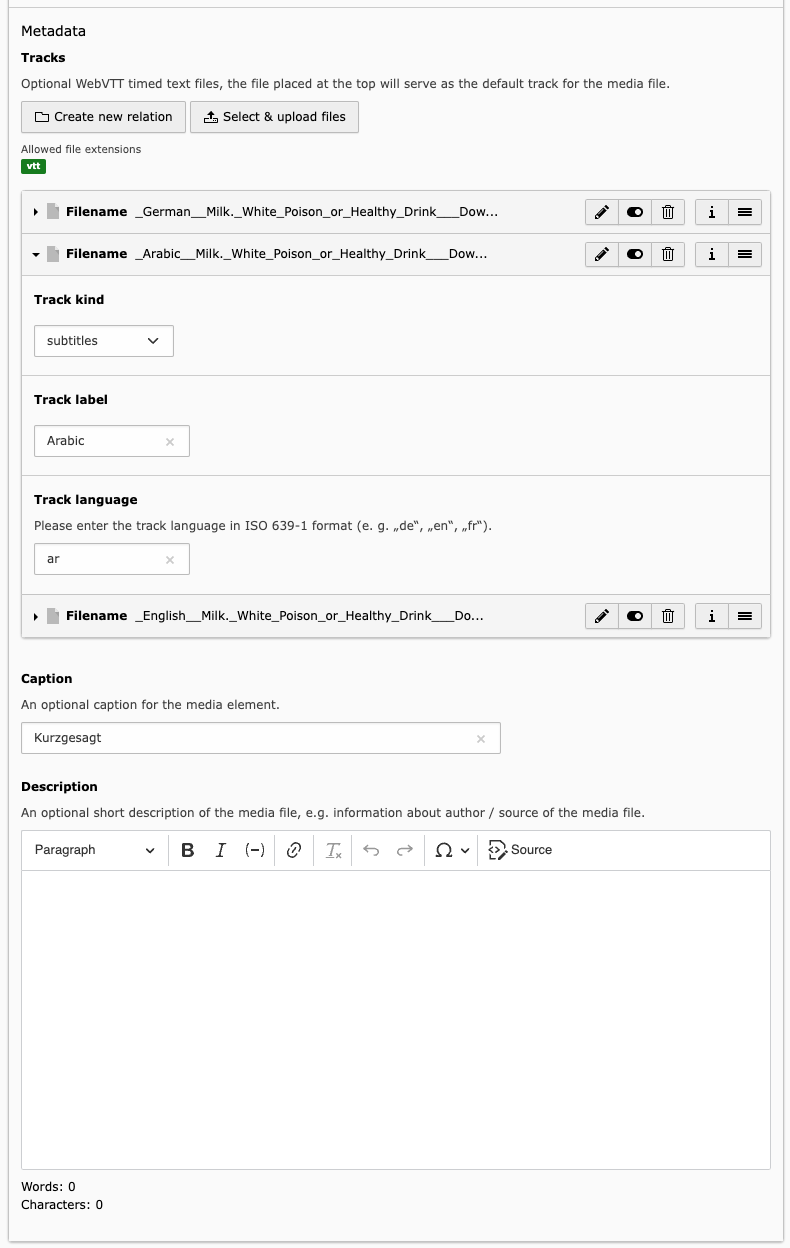Image resolution: width=790 pixels, height=1248 pixels.
Task: Insert special character using omega icon
Action: 444,850
